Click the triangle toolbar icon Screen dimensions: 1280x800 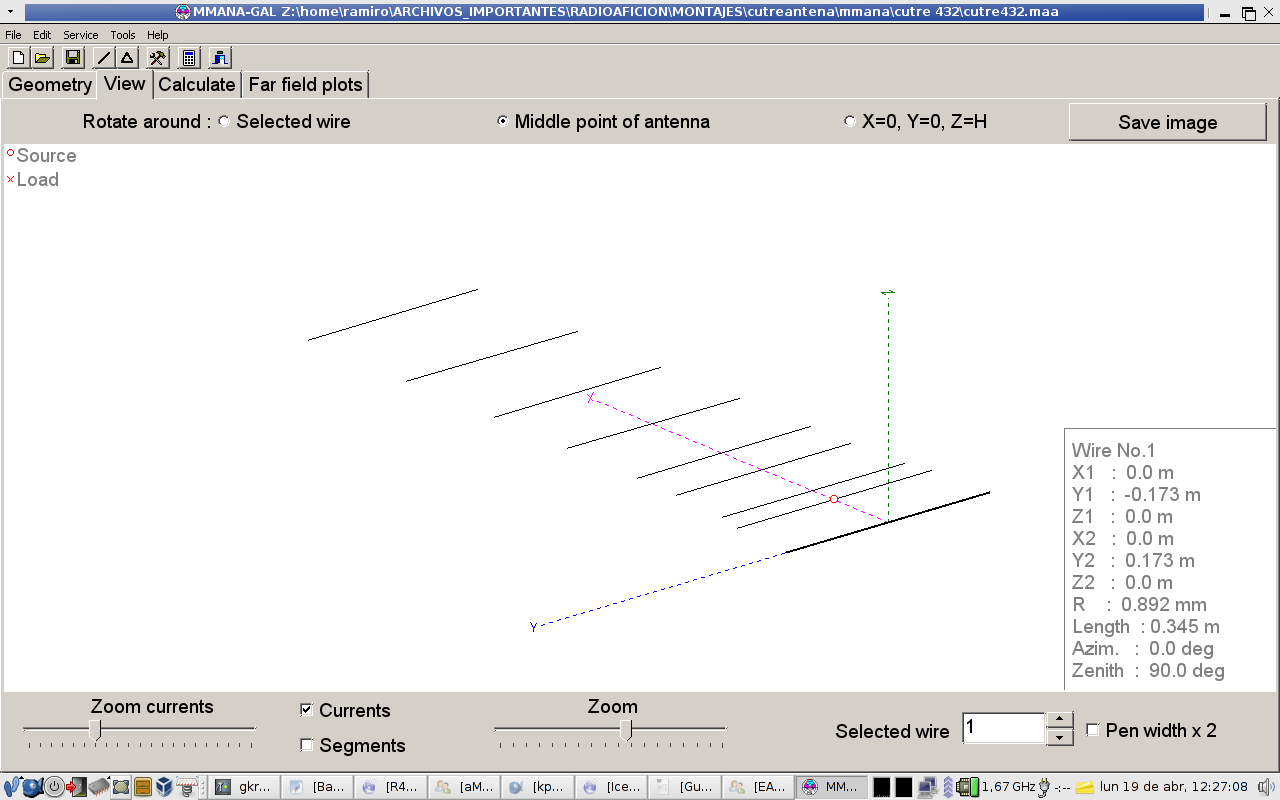pyautogui.click(x=127, y=58)
